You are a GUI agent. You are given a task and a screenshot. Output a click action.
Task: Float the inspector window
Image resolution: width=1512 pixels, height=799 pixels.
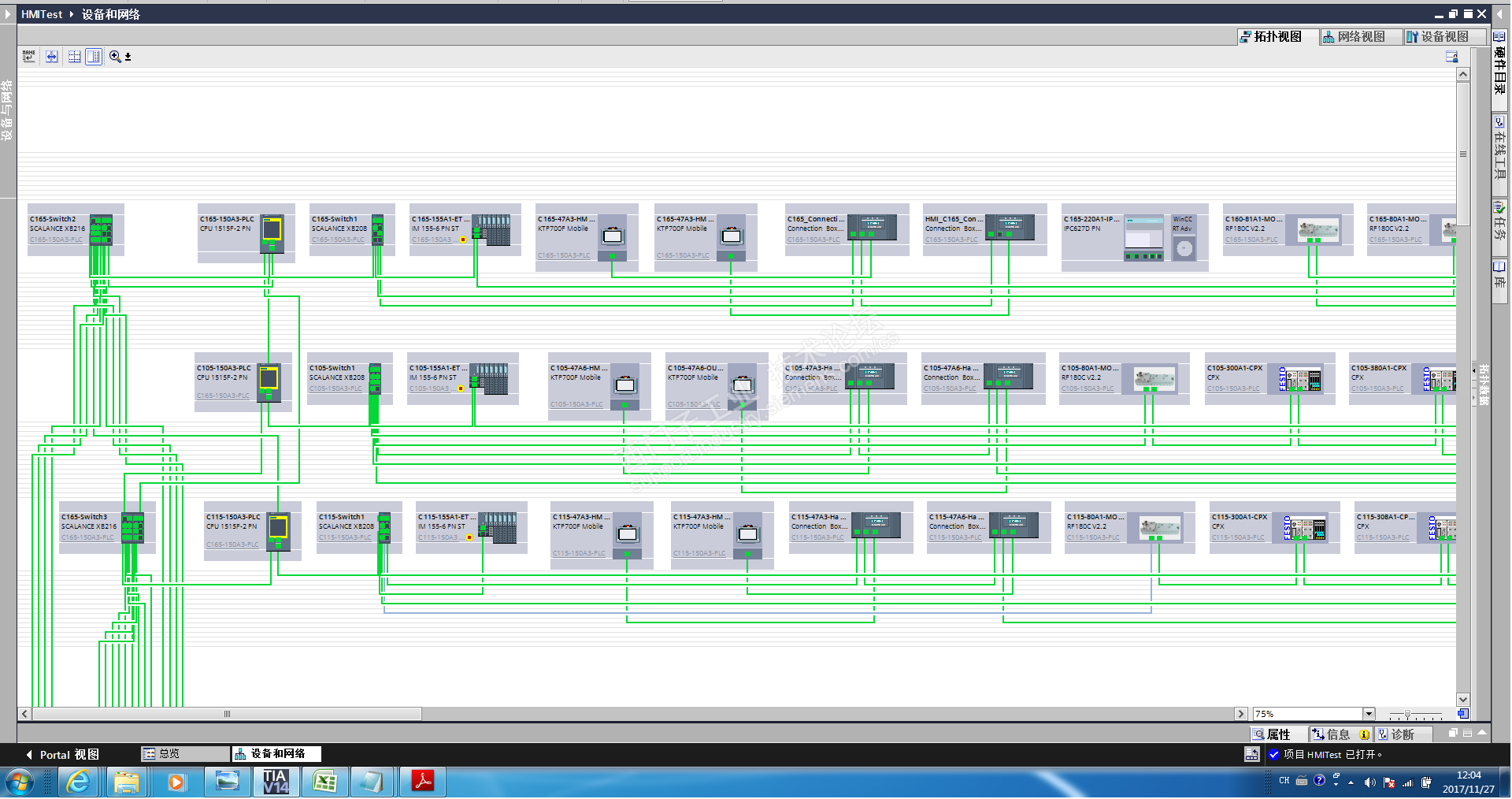click(x=1454, y=733)
